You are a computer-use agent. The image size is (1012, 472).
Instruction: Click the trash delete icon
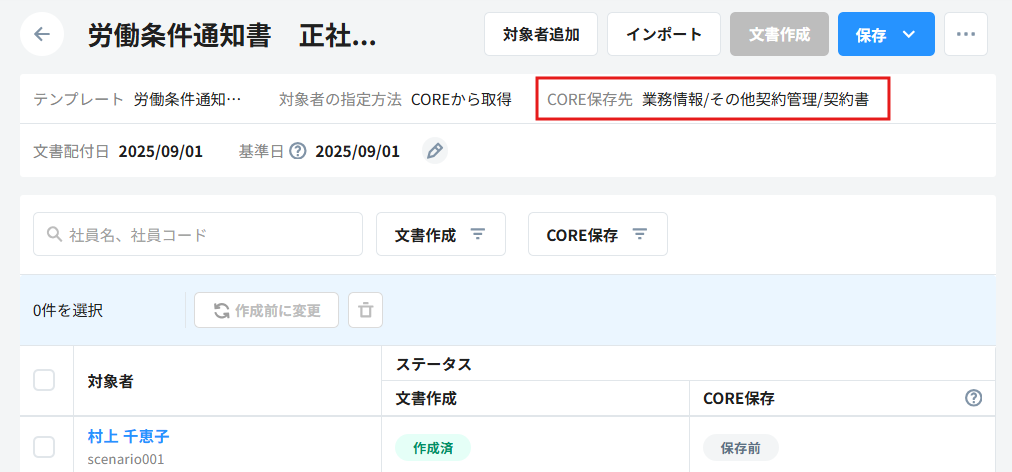click(x=365, y=310)
